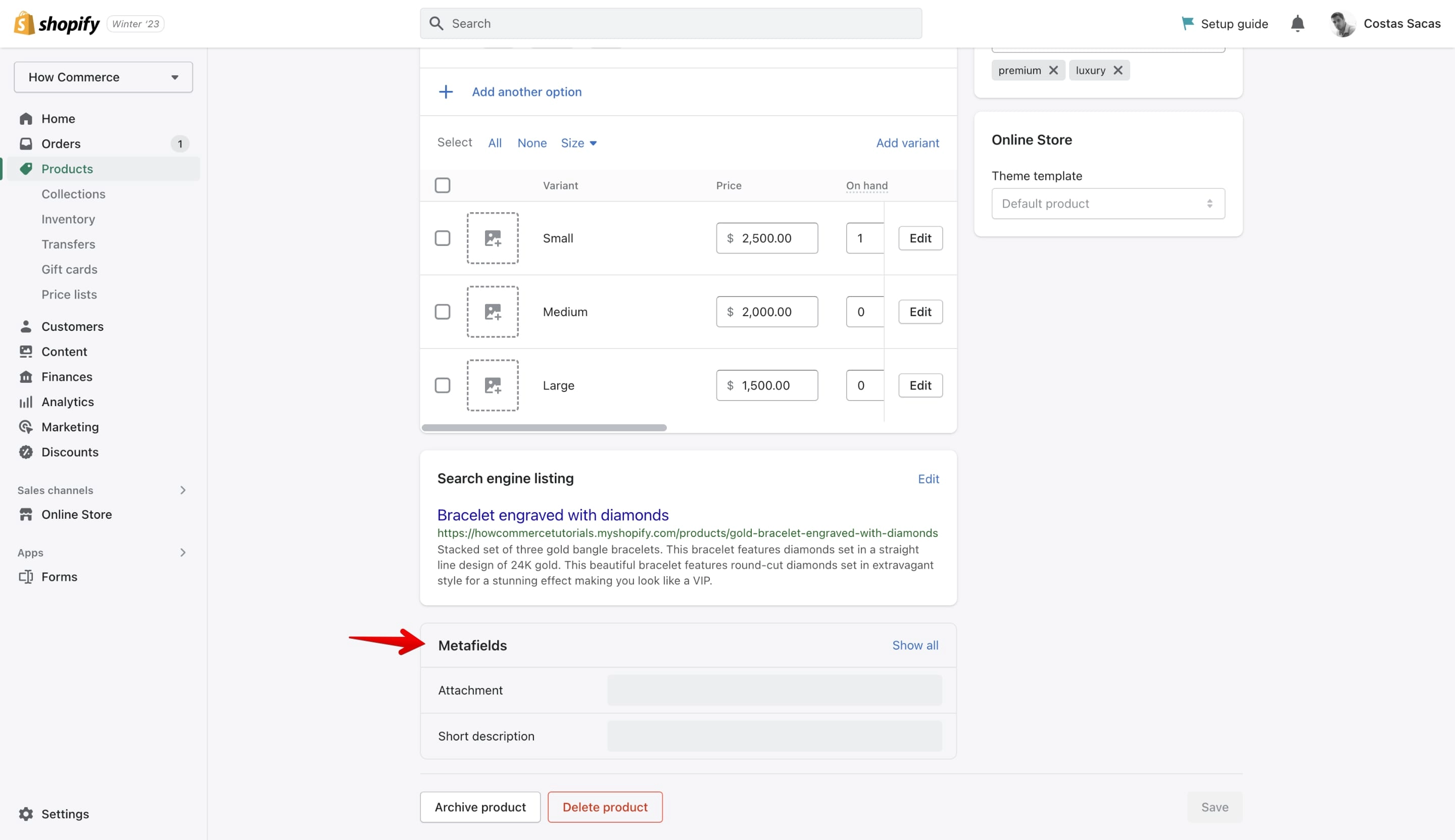Click the Small variant on-hand quantity field
The image size is (1455, 840).
865,238
